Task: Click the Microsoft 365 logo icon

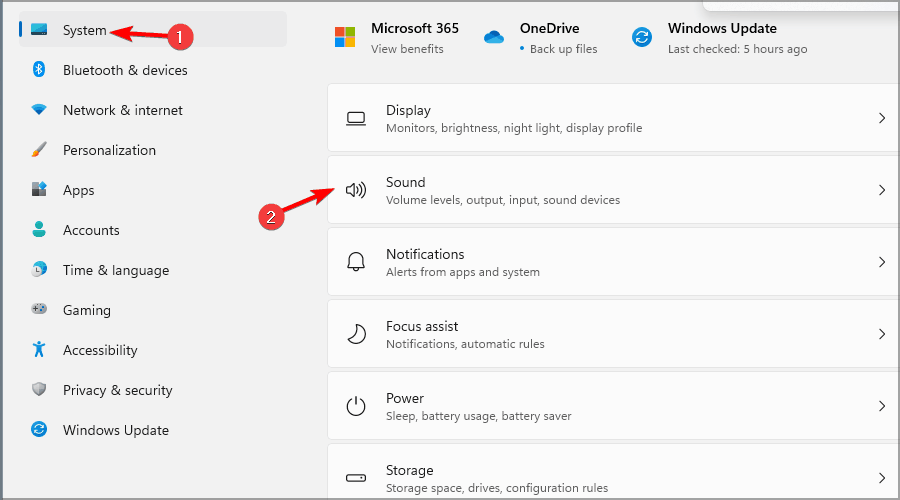Action: coord(345,37)
